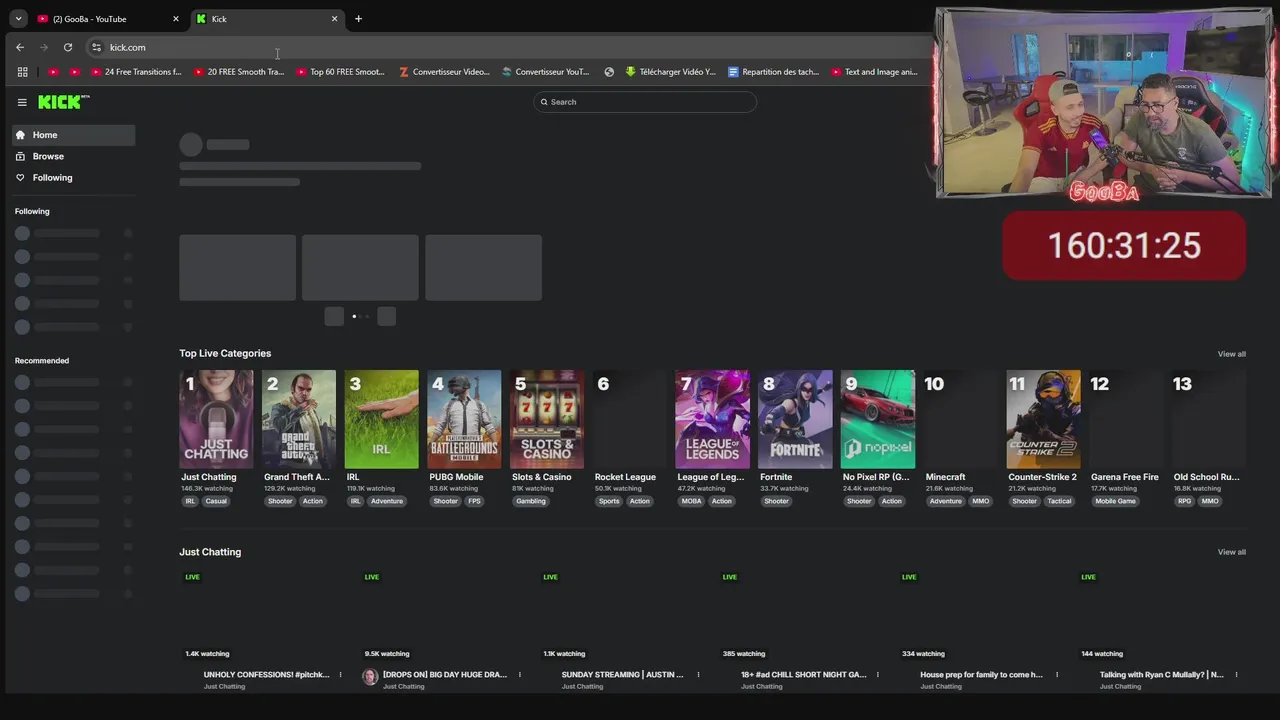Open the Just Chatting category thumbnail

216,419
